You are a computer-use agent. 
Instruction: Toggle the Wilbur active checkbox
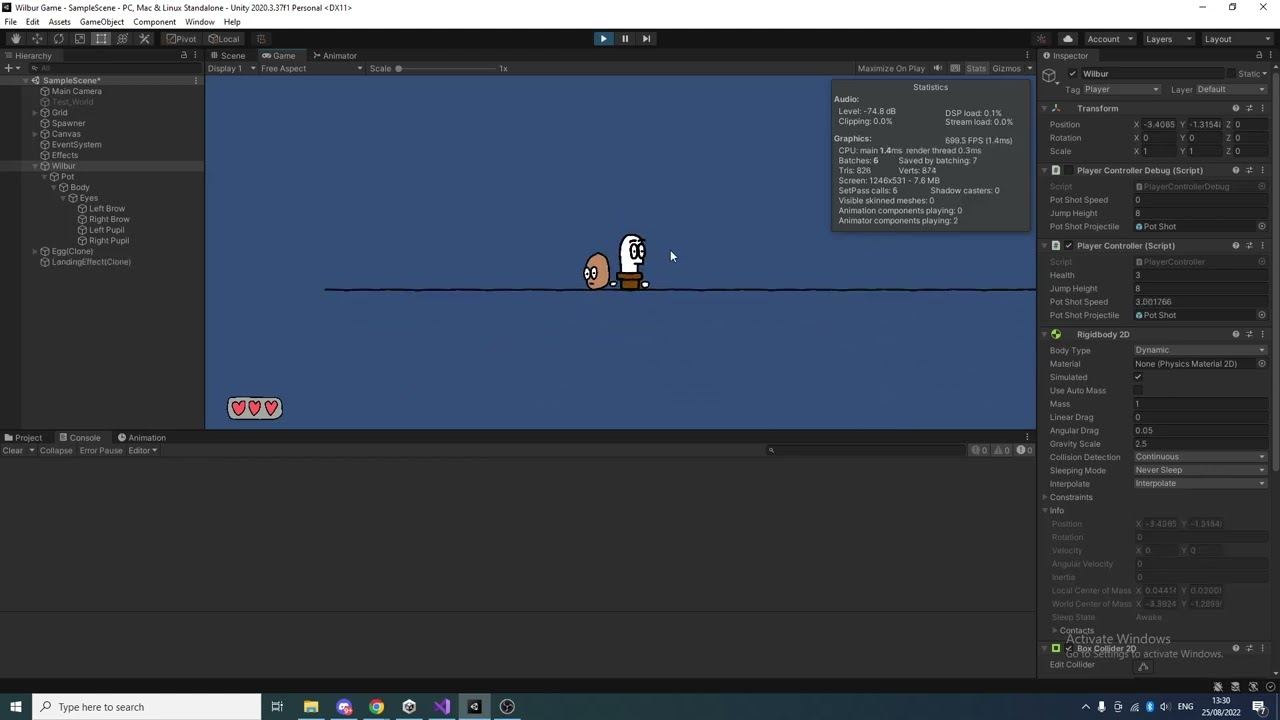click(1072, 73)
